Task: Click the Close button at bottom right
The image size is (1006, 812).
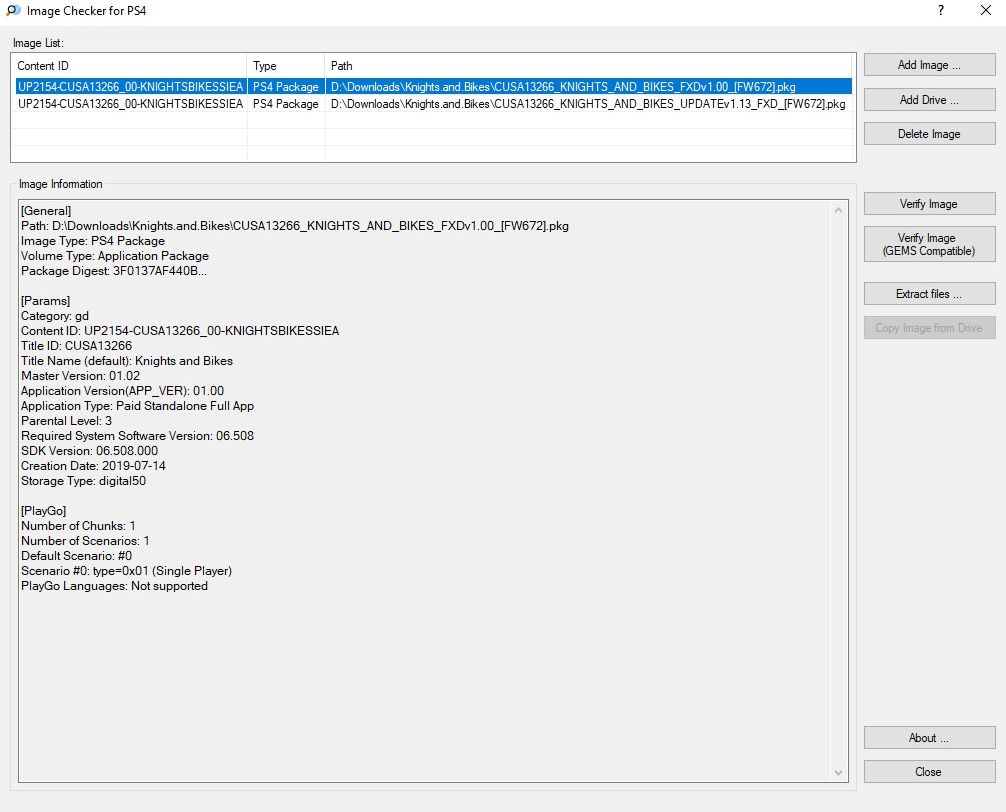Action: [x=929, y=772]
